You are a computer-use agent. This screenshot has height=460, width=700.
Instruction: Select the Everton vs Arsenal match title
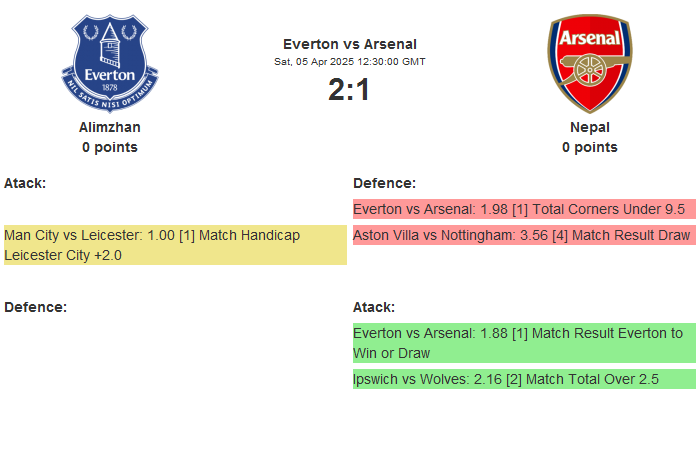[350, 43]
